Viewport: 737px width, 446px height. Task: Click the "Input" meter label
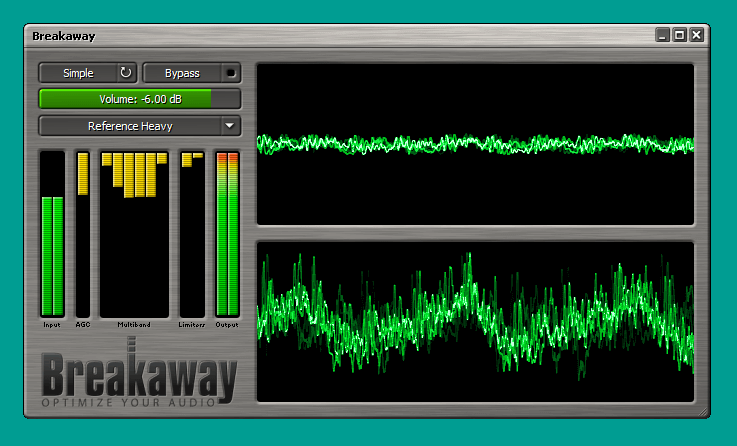52,325
